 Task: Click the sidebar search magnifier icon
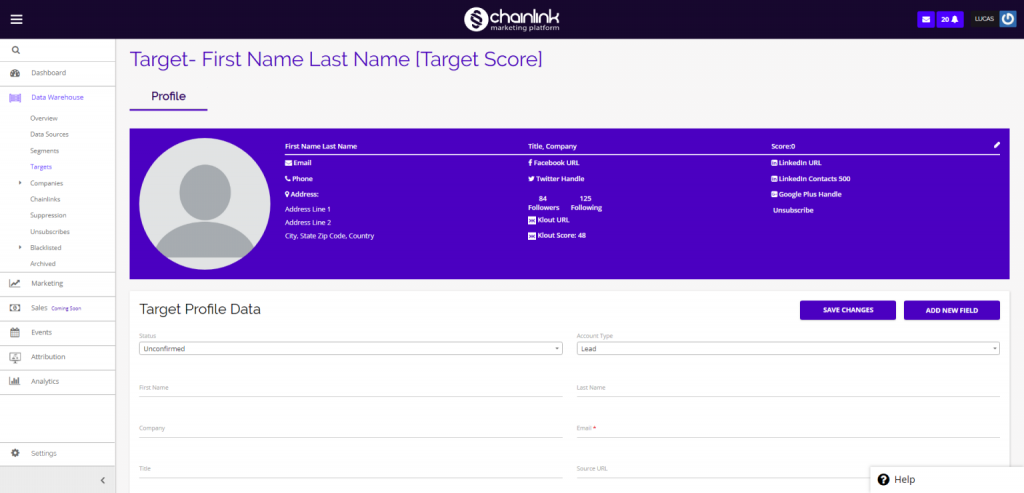point(16,50)
